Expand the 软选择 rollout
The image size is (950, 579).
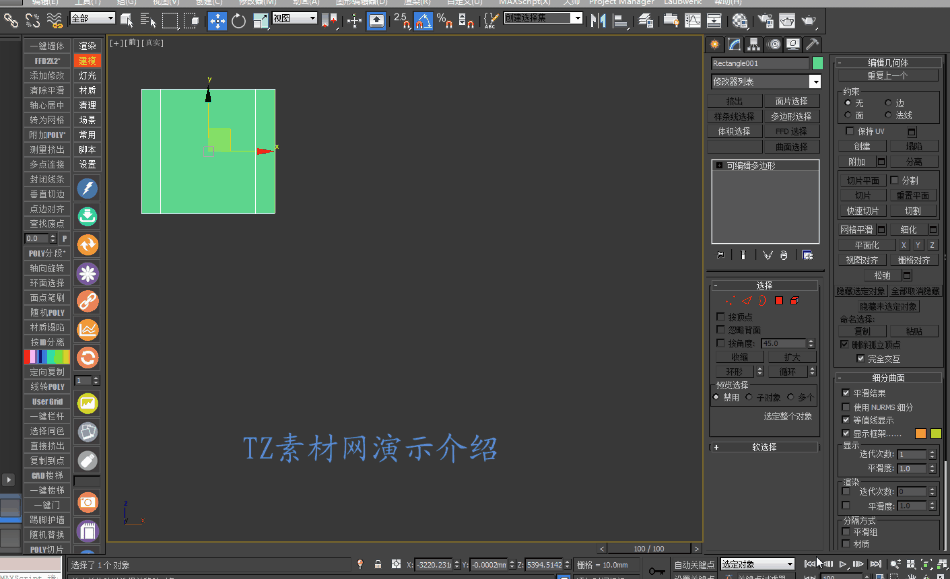[x=765, y=447]
